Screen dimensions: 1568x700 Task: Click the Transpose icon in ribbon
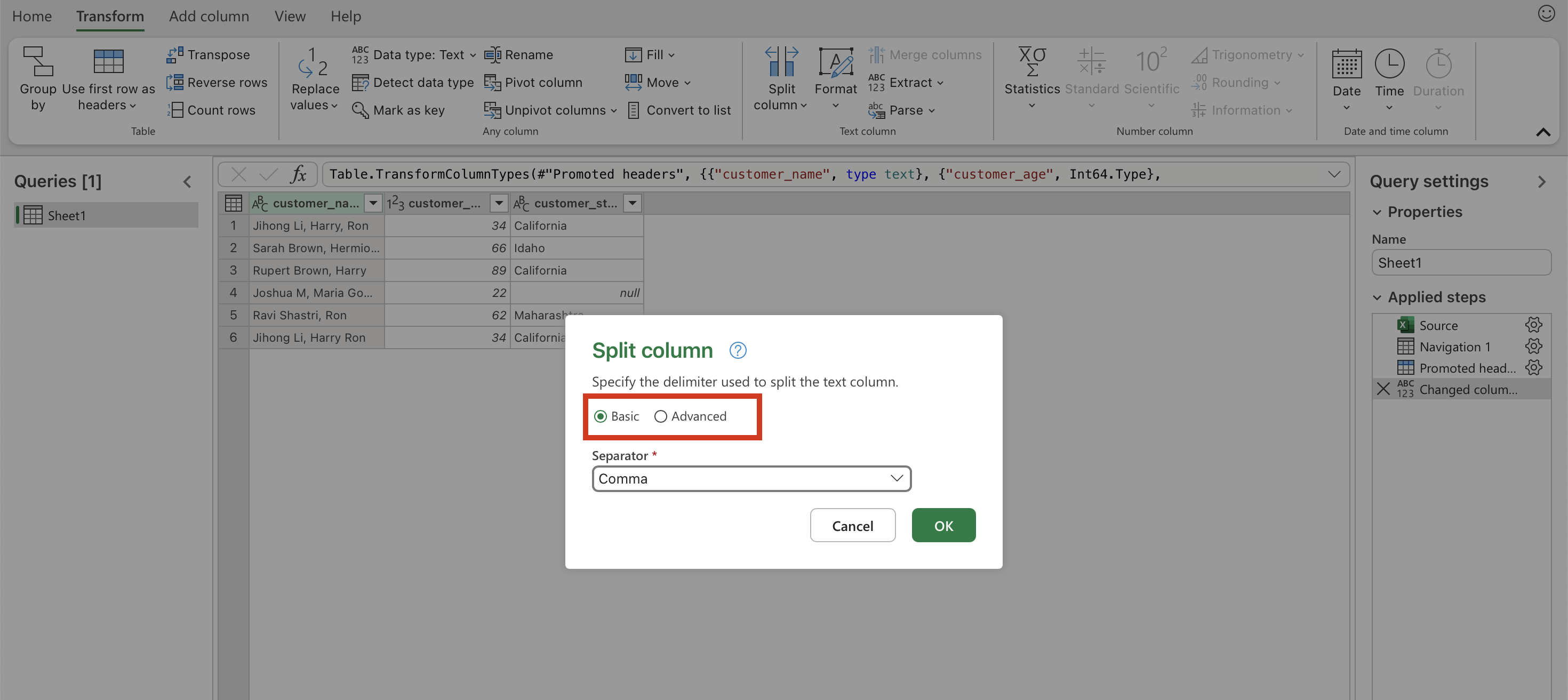pyautogui.click(x=175, y=55)
